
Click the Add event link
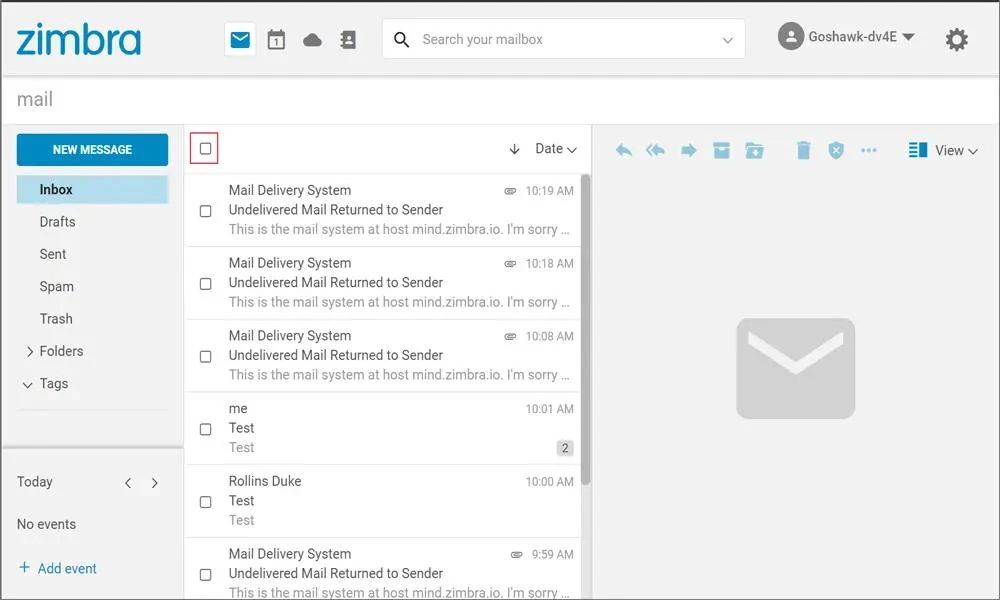pyautogui.click(x=58, y=568)
